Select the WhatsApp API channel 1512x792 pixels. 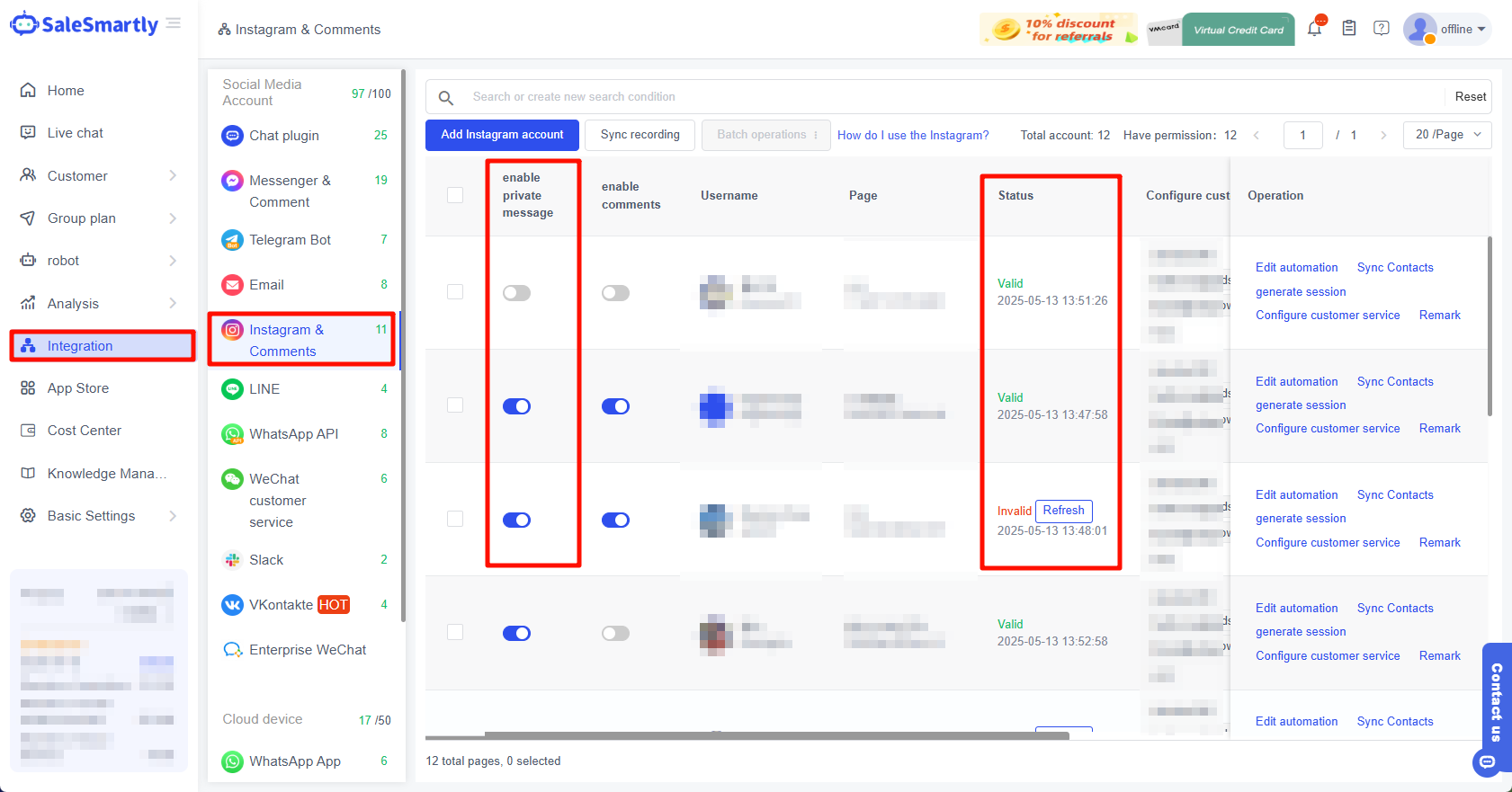[x=293, y=434]
